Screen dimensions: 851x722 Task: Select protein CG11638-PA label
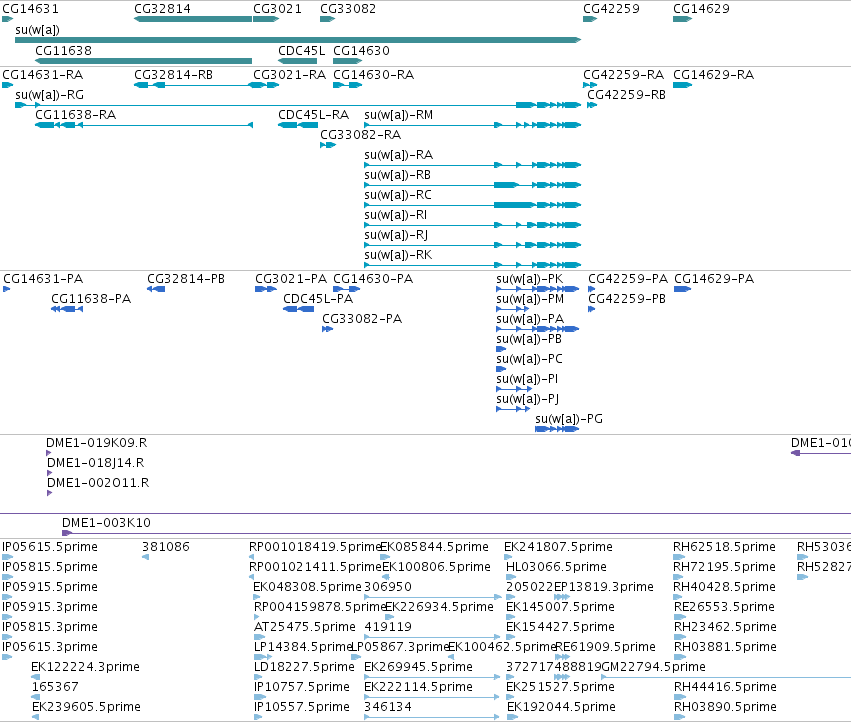(91, 299)
